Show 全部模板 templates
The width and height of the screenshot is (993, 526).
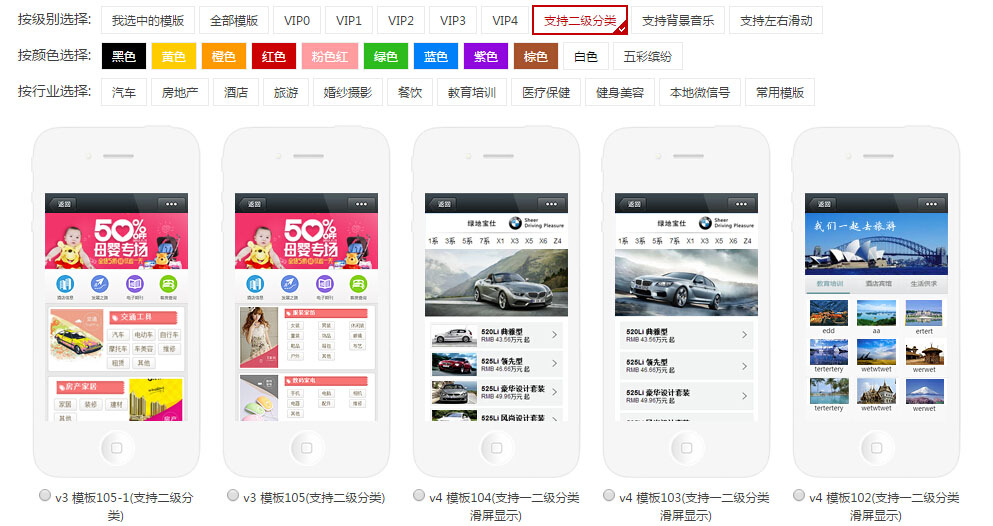click(234, 20)
